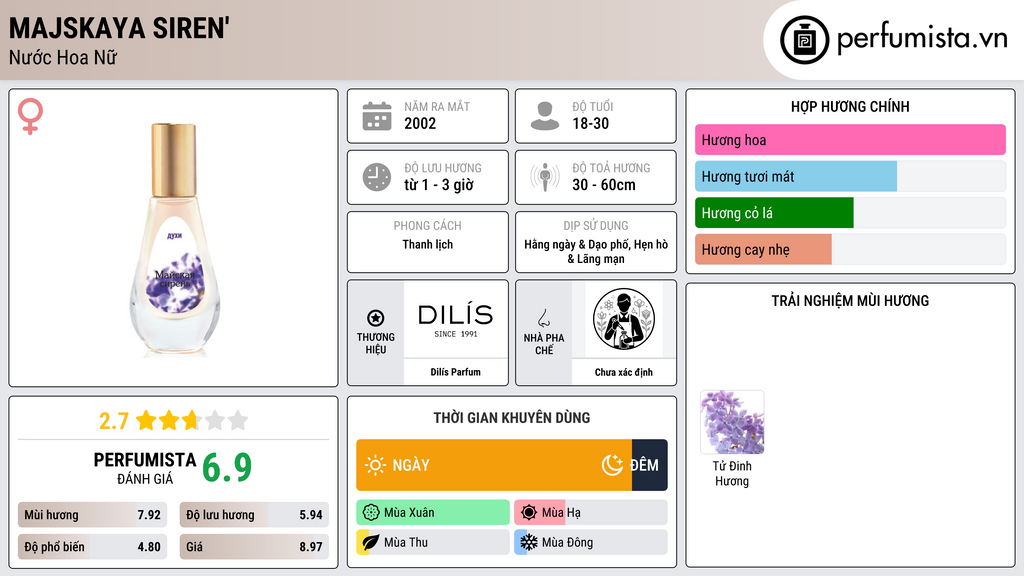Click the moon icon next to Đêm

click(x=612, y=465)
